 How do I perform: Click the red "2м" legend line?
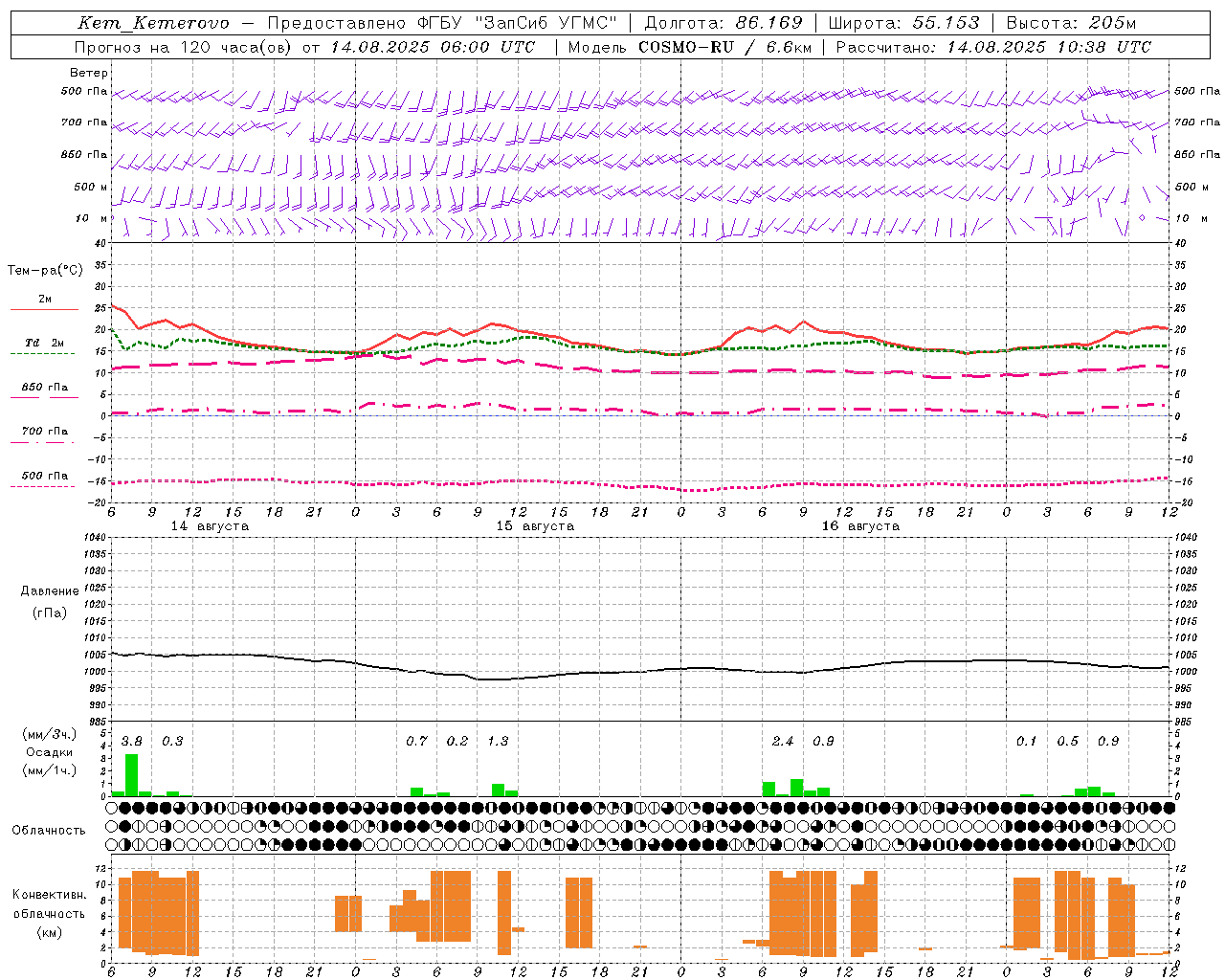[x=44, y=309]
